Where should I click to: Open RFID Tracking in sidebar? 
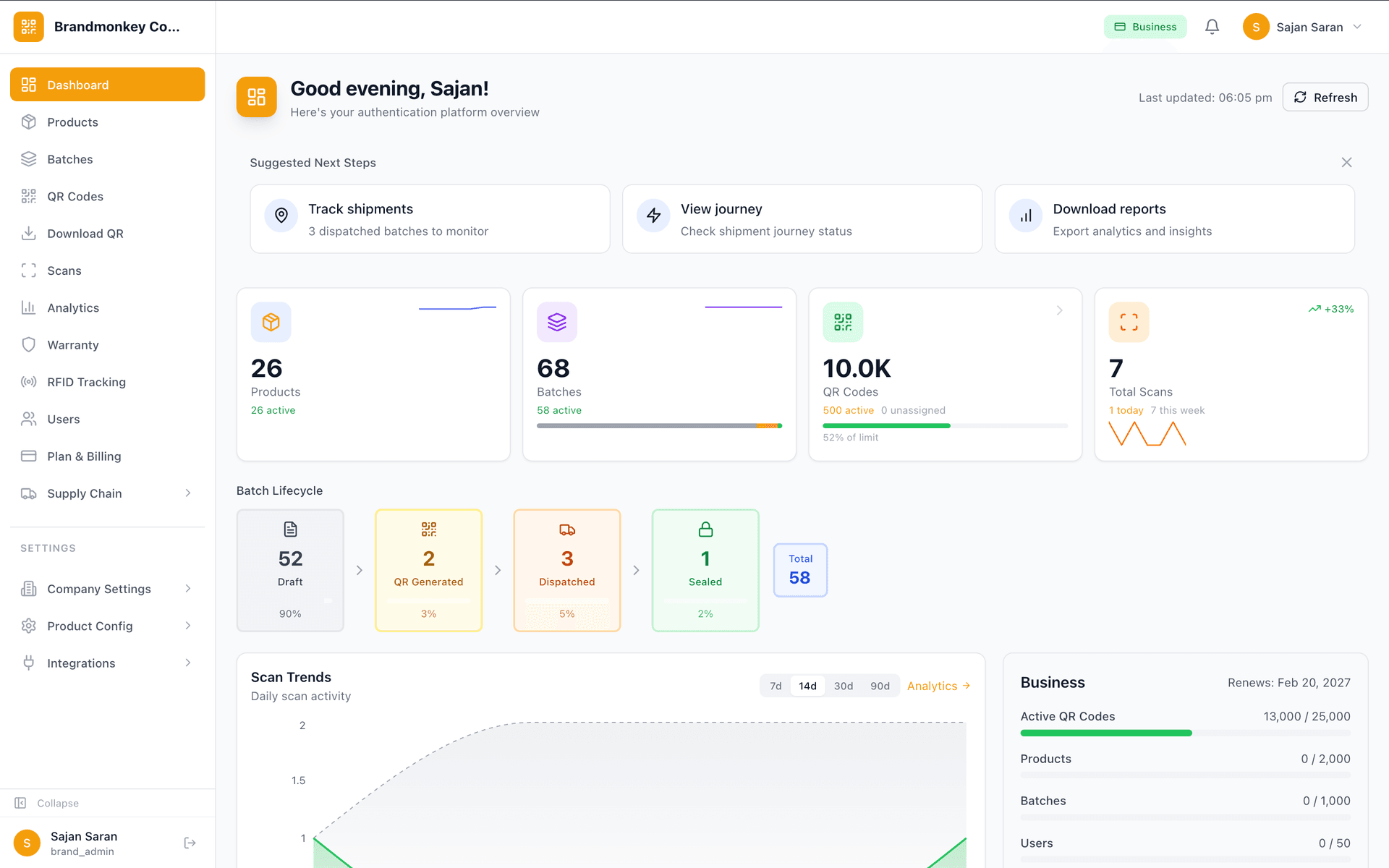[x=85, y=381]
